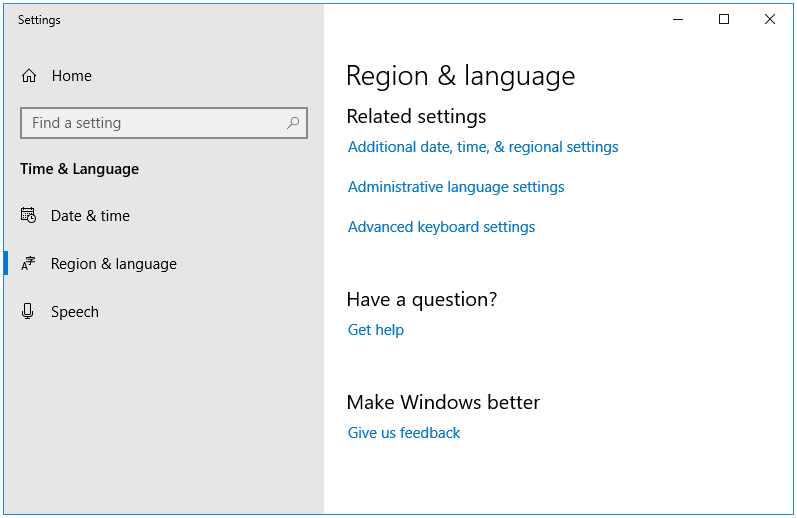Open Additional date, time, & regional settings
Screen dimensions: 797x518
point(483,147)
